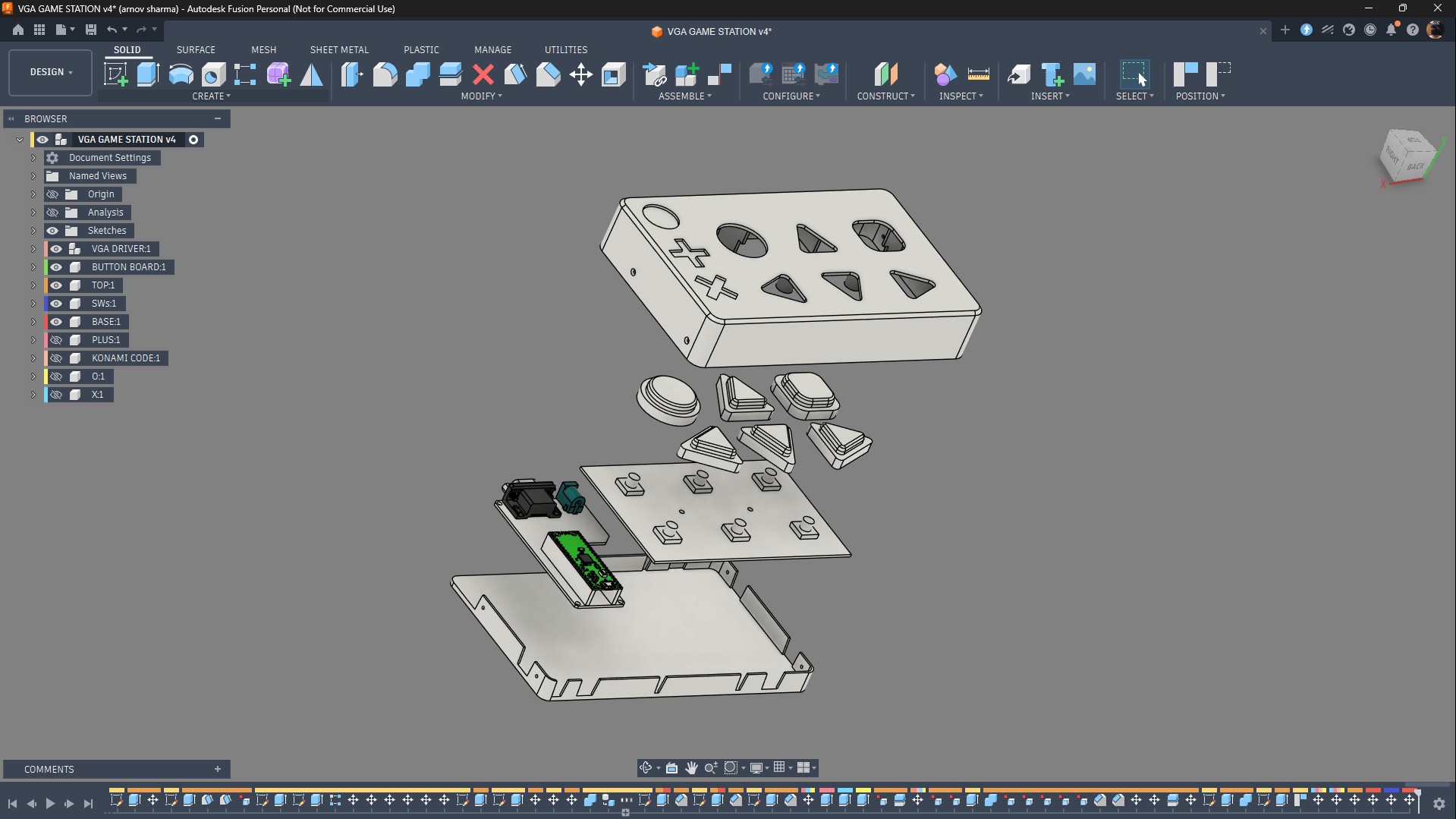The height and width of the screenshot is (819, 1456).
Task: Open the UTILITIES tab
Action: click(566, 50)
